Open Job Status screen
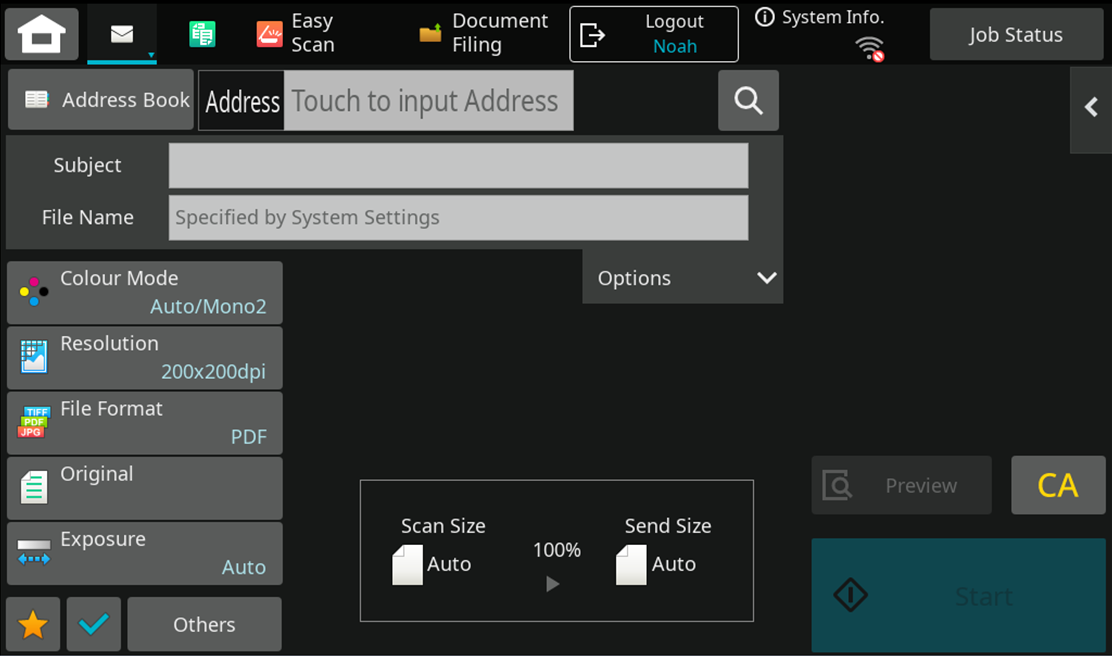The image size is (1112, 656). point(1015,35)
